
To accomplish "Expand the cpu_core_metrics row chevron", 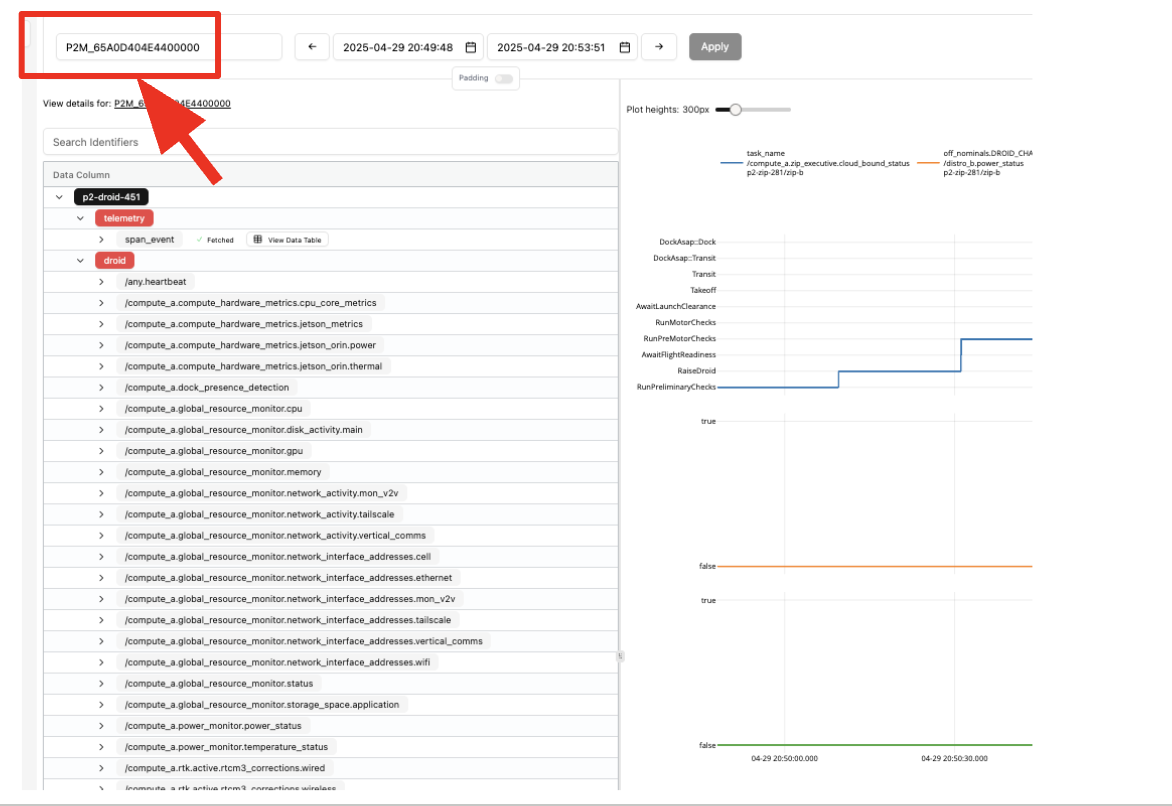I will [101, 303].
